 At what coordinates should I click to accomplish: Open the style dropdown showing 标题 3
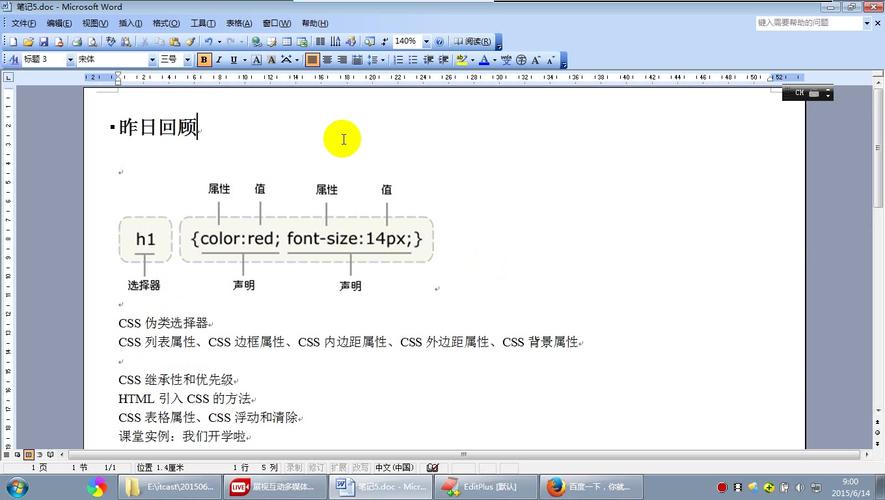click(x=70, y=59)
